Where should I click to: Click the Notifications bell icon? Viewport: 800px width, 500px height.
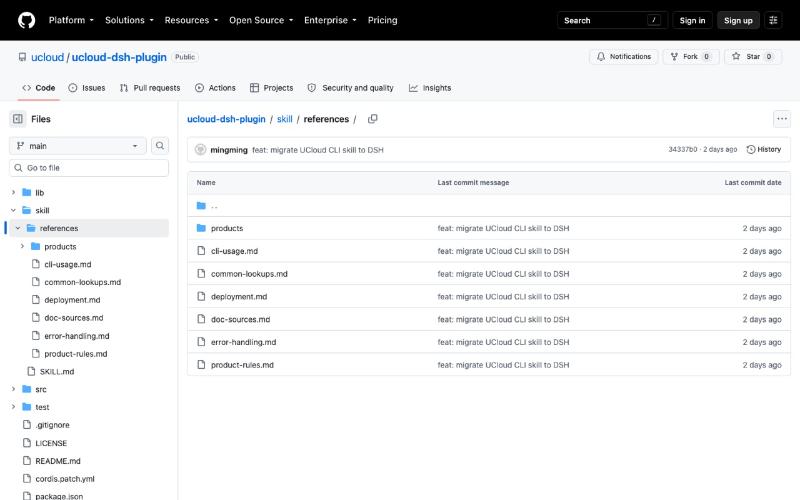[x=601, y=57]
